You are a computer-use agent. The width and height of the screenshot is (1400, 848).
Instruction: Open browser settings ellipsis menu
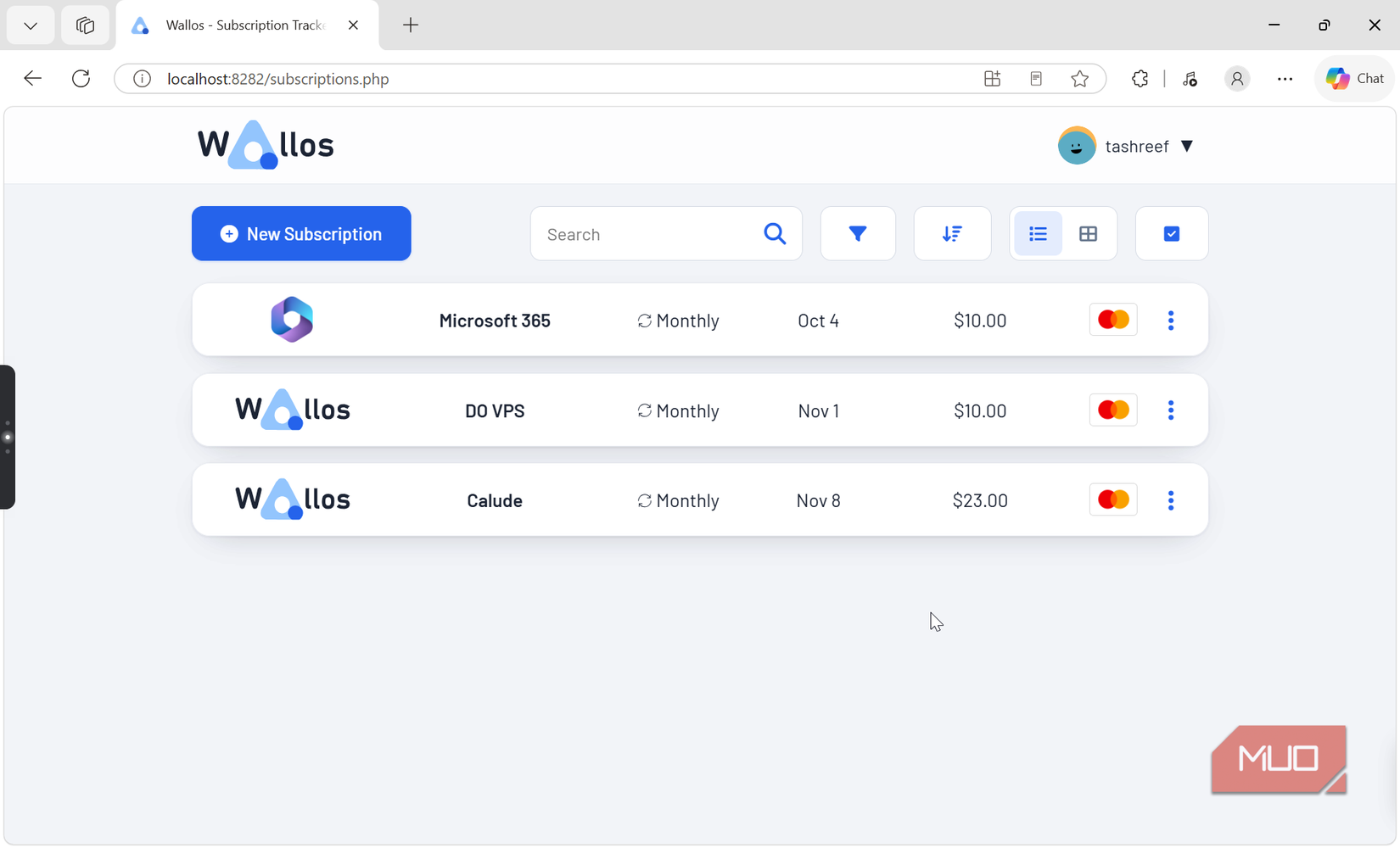coord(1285,79)
